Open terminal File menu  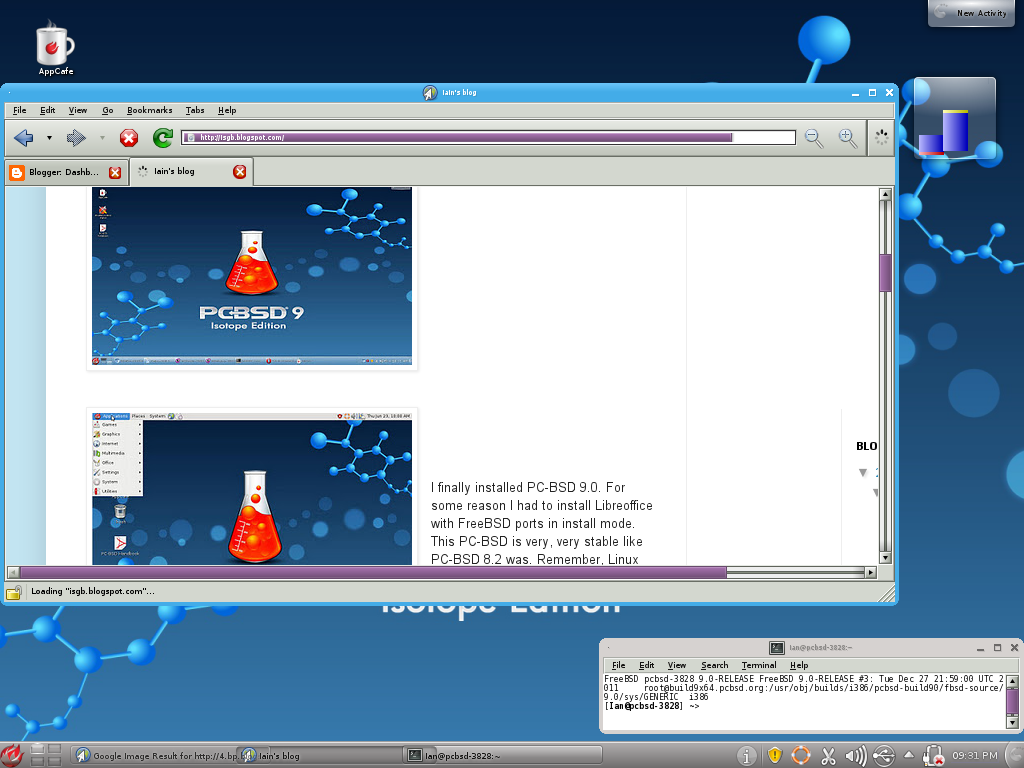pyautogui.click(x=618, y=665)
